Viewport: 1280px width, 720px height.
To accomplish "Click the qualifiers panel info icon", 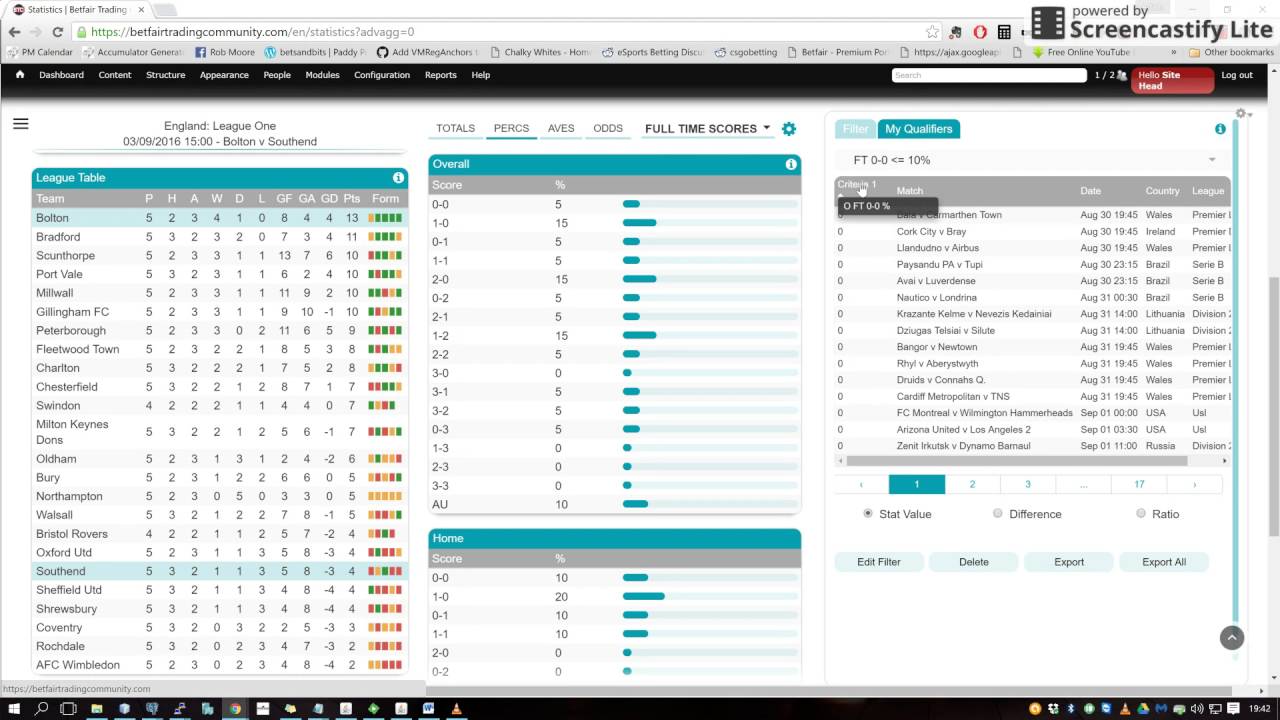I will (x=1220, y=129).
